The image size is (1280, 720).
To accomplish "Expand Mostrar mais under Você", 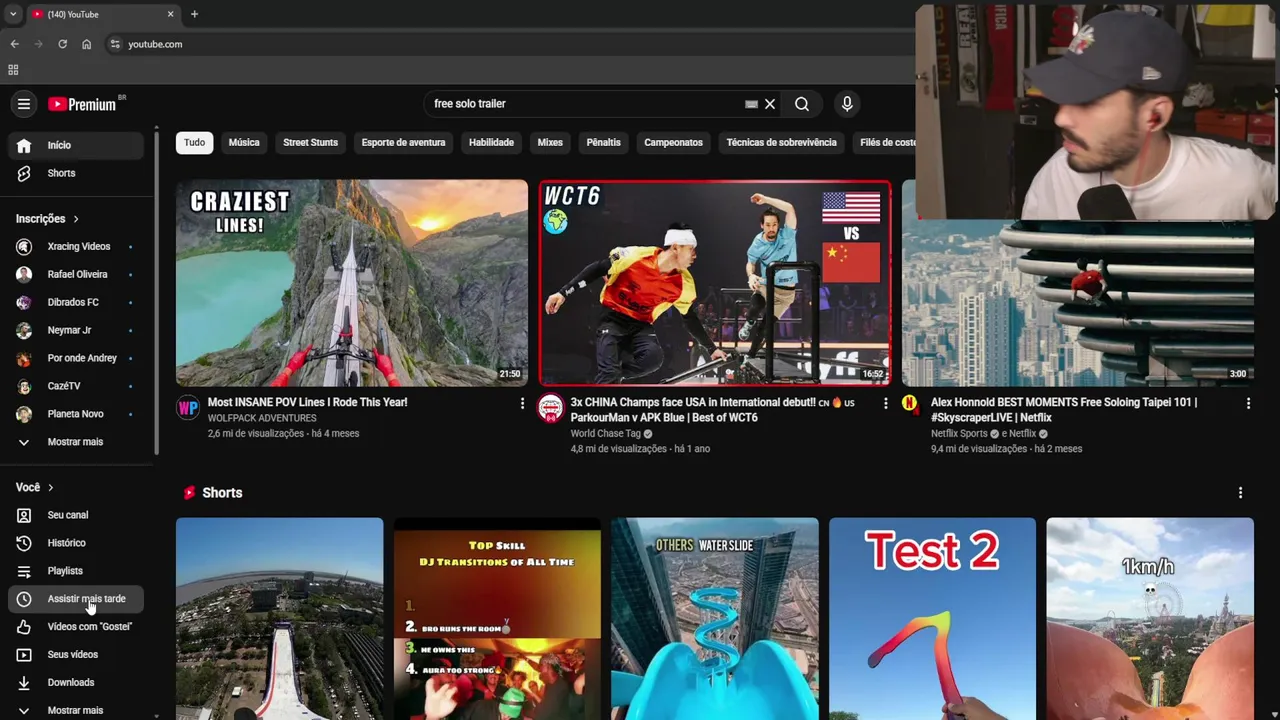I will 76,710.
